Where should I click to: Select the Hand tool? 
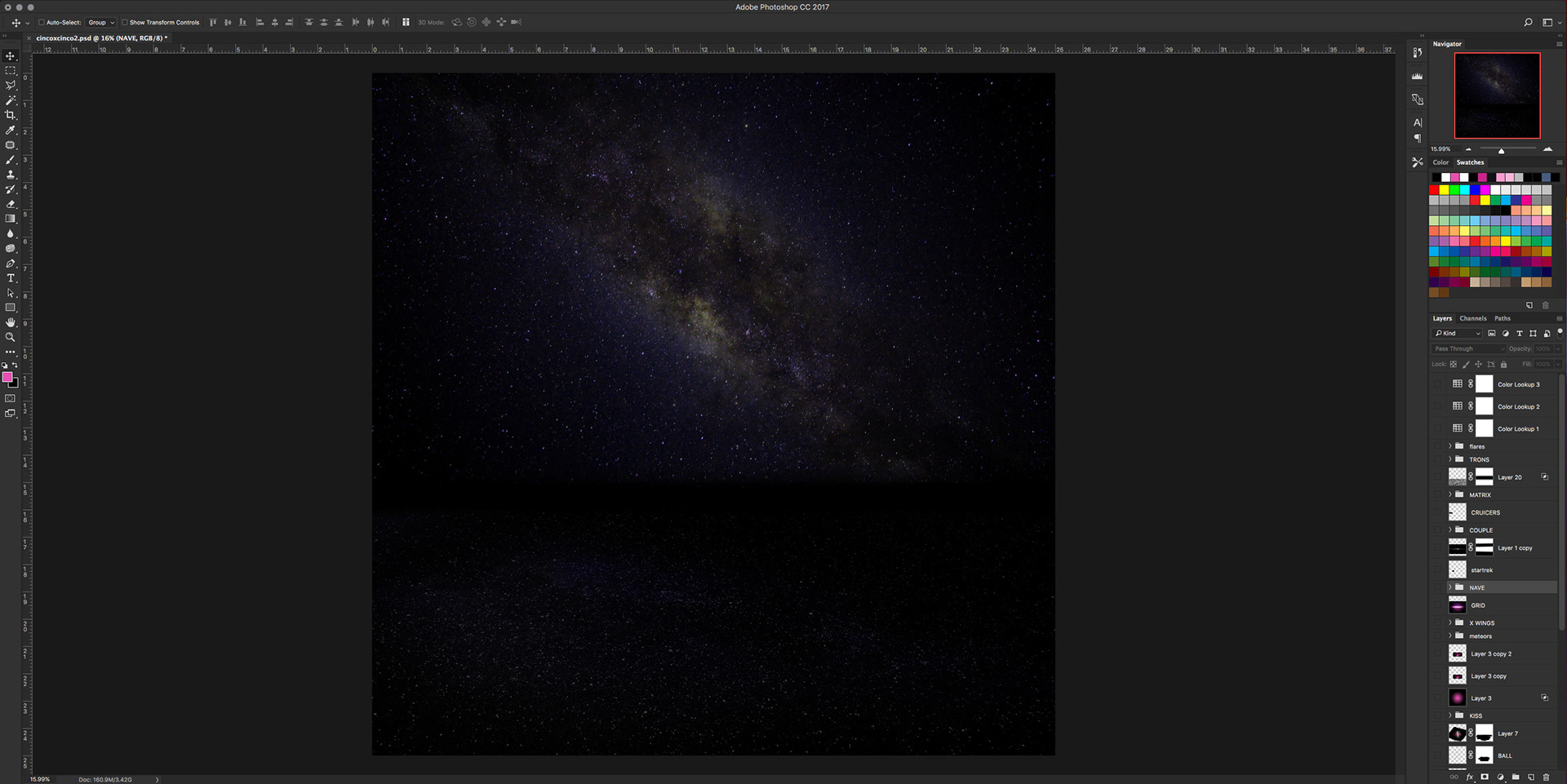tap(11, 322)
